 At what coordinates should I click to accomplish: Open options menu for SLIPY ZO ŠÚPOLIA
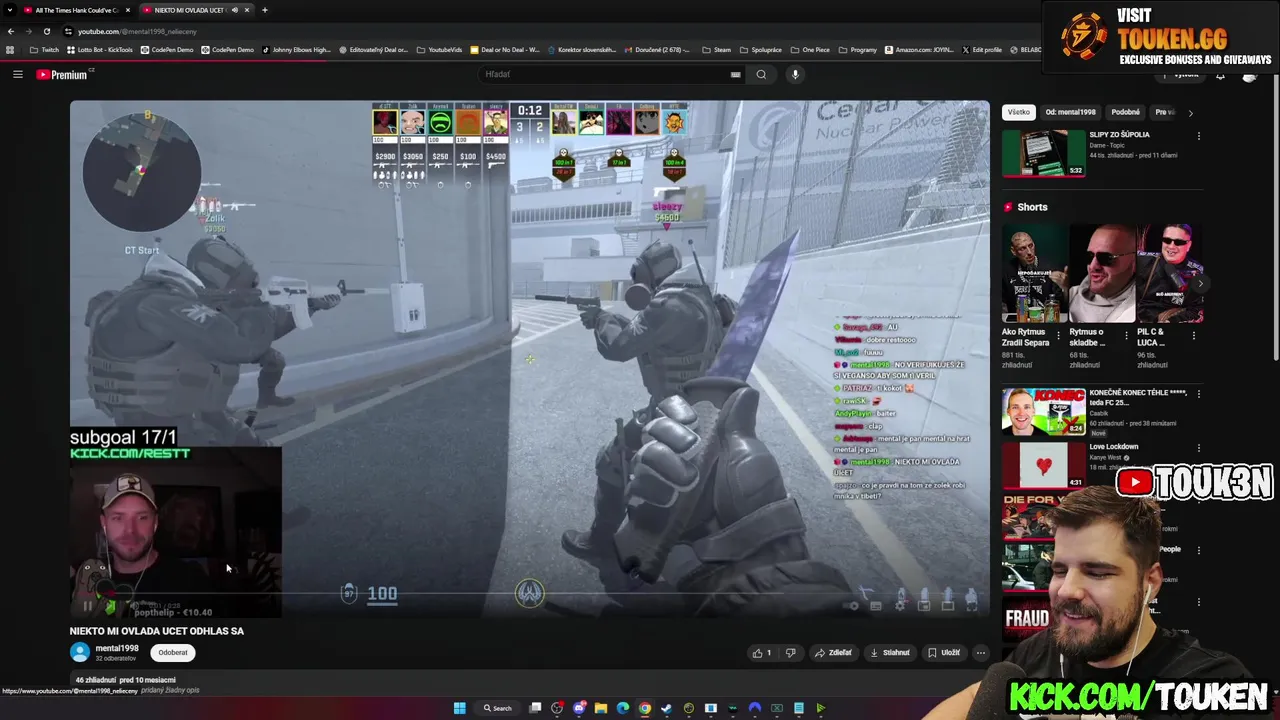coord(1198,136)
